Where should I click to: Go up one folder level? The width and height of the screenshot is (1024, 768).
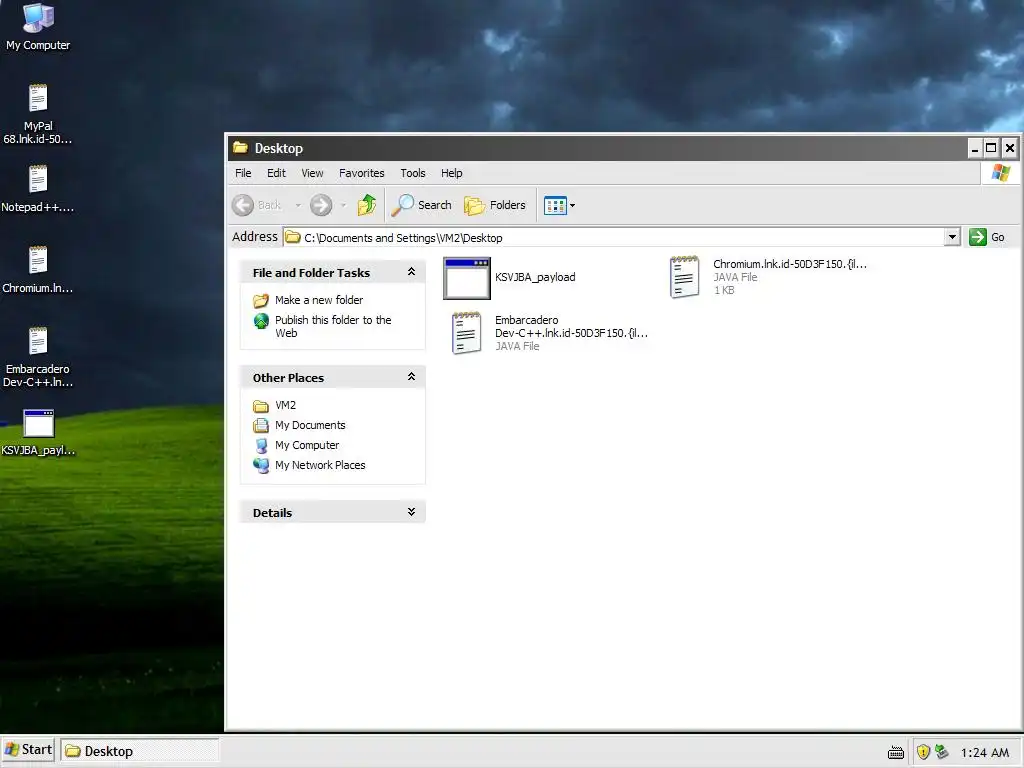click(x=367, y=205)
